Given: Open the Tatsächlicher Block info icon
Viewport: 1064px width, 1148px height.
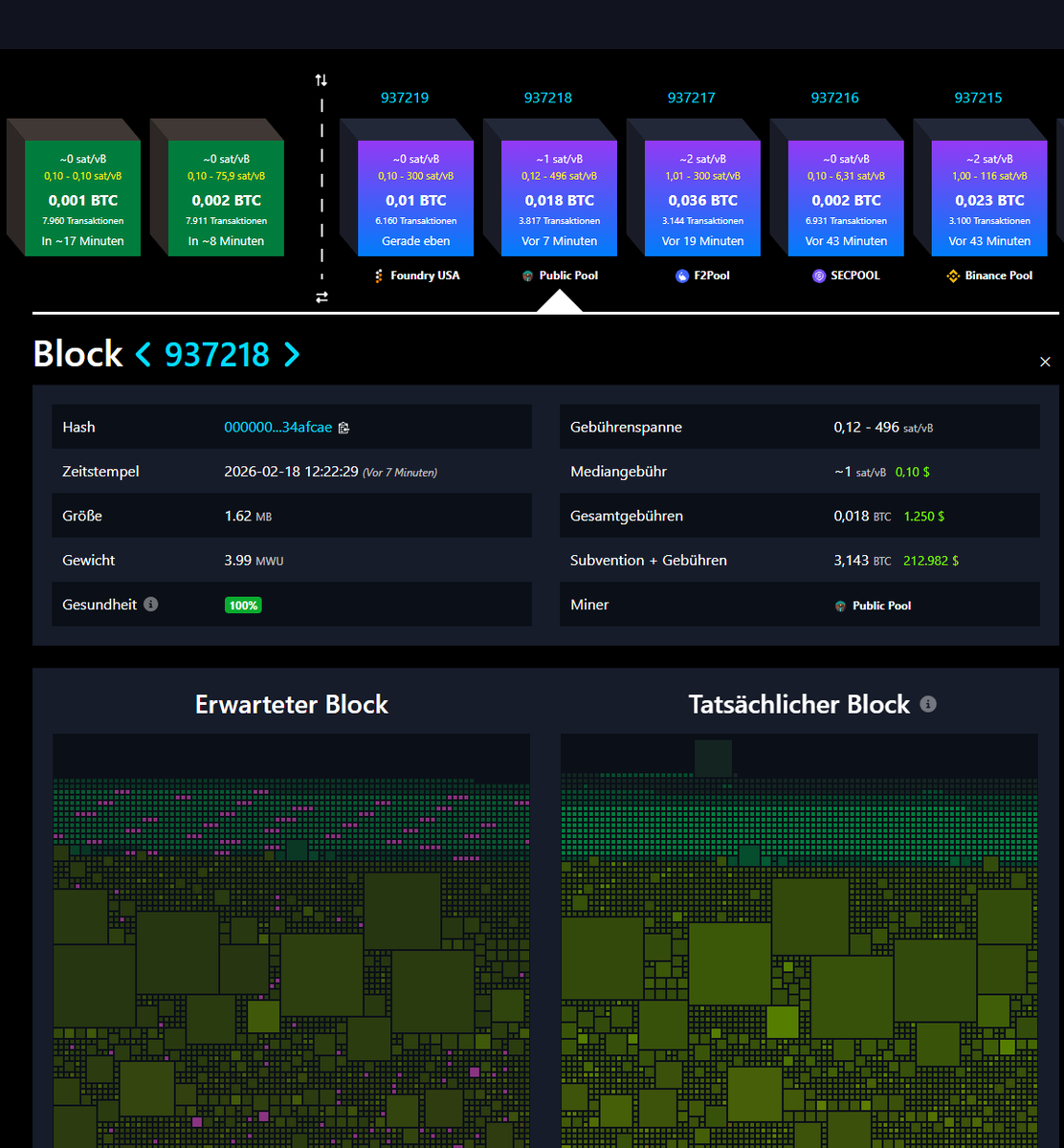Looking at the screenshot, I should (926, 704).
